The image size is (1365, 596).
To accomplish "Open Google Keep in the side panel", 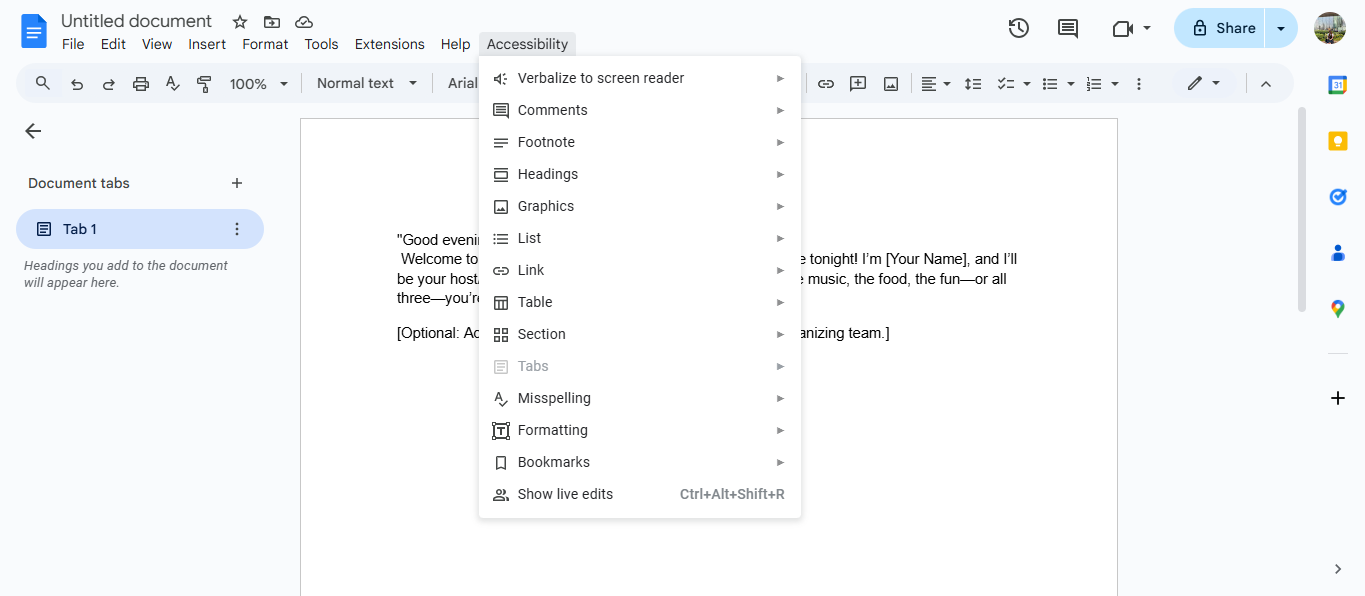I will (1337, 140).
